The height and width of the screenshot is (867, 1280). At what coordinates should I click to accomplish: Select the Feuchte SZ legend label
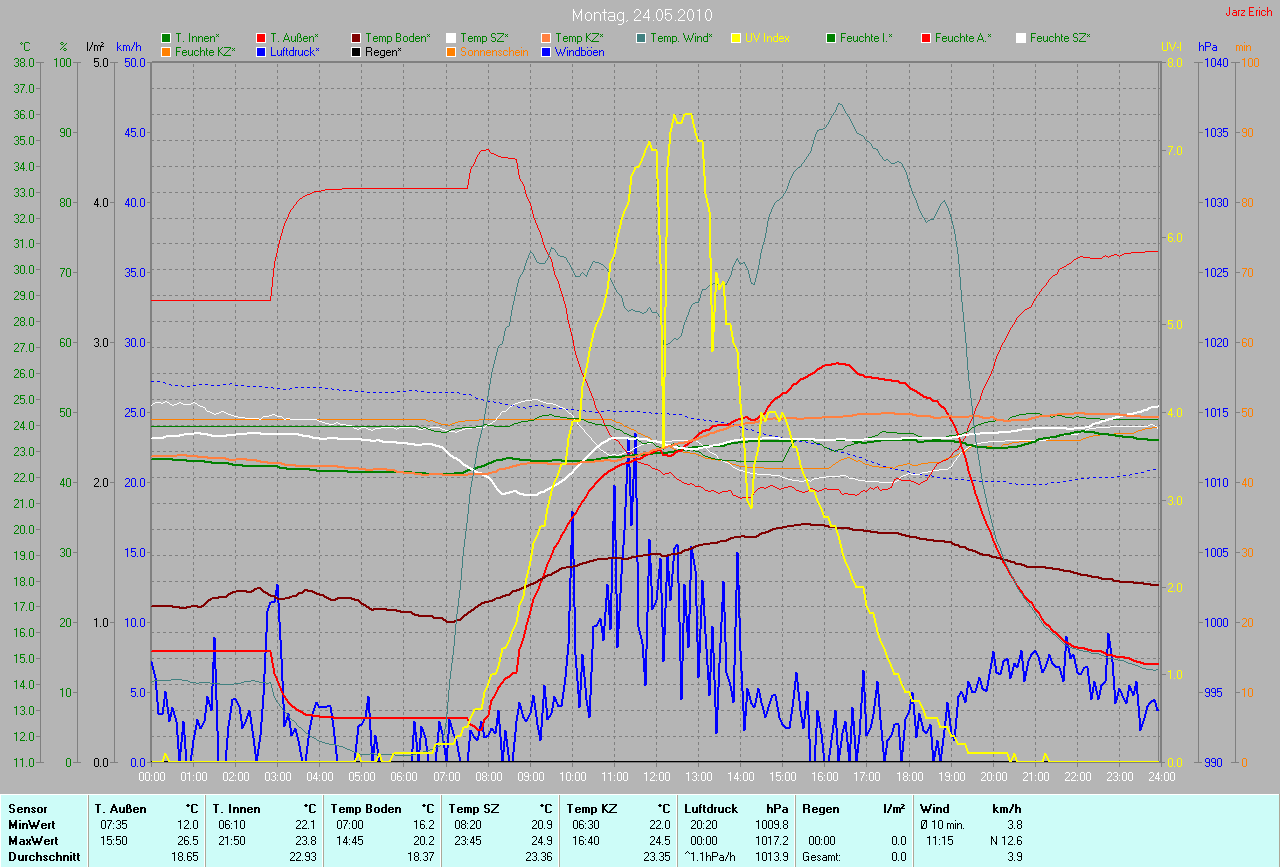tap(1060, 38)
